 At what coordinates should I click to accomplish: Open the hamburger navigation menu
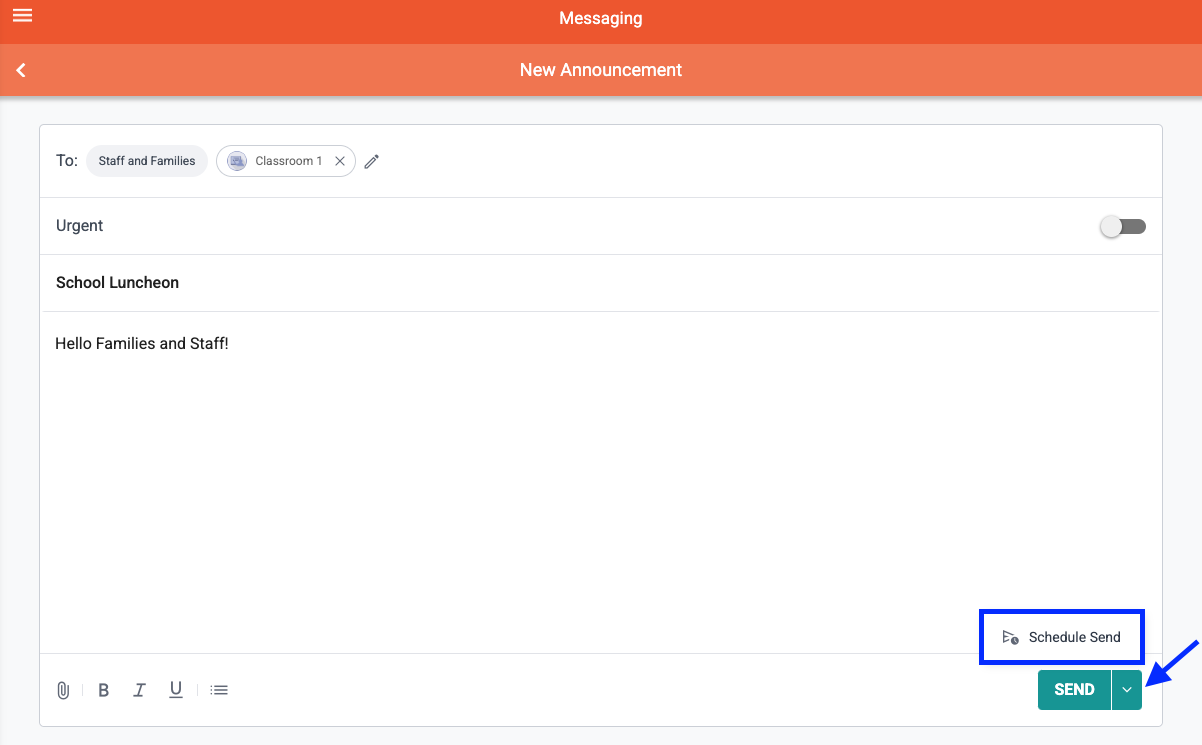(22, 16)
